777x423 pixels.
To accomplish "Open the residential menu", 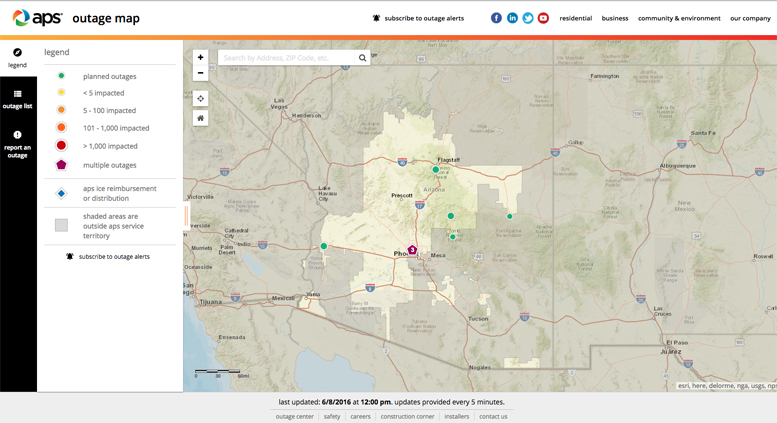I will tap(575, 18).
